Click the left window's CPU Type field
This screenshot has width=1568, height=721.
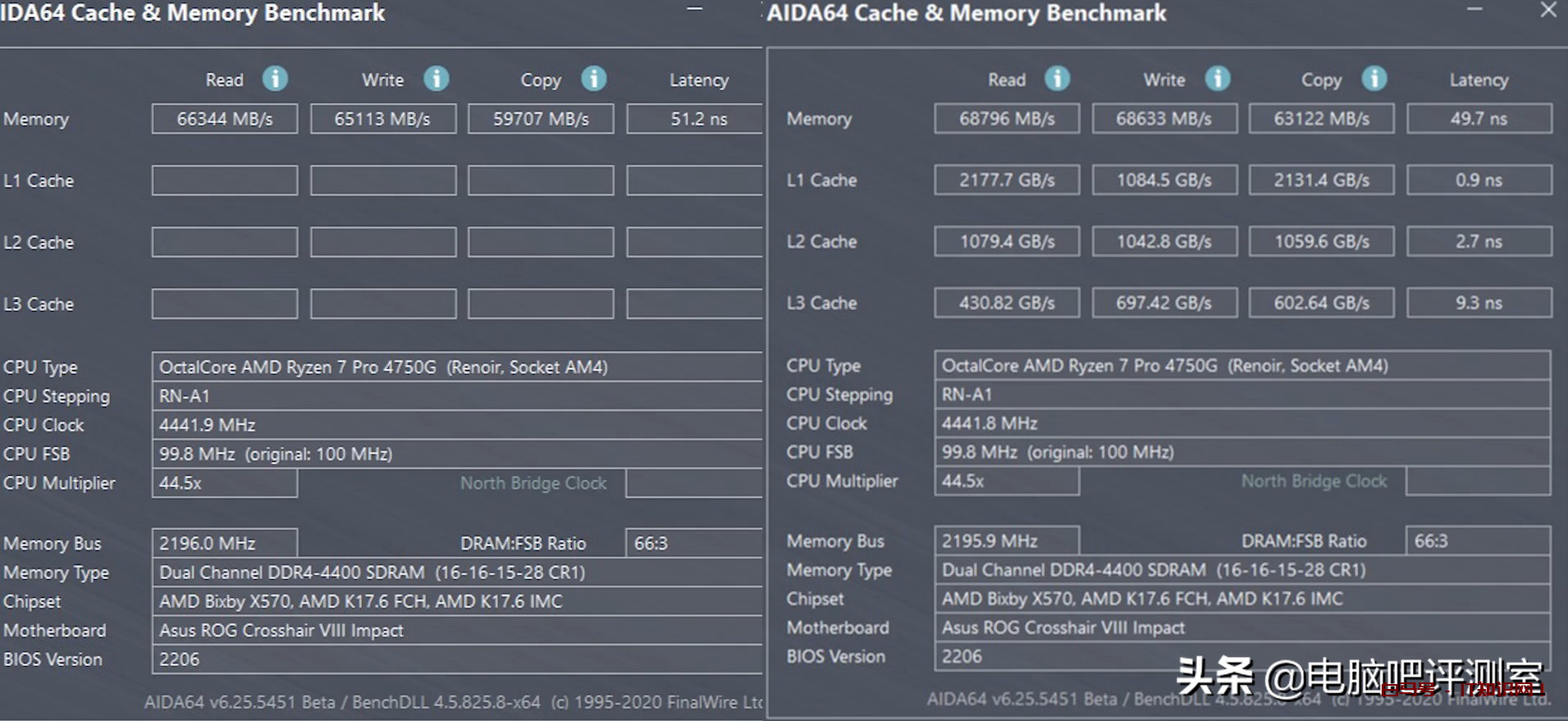pyautogui.click(x=456, y=367)
